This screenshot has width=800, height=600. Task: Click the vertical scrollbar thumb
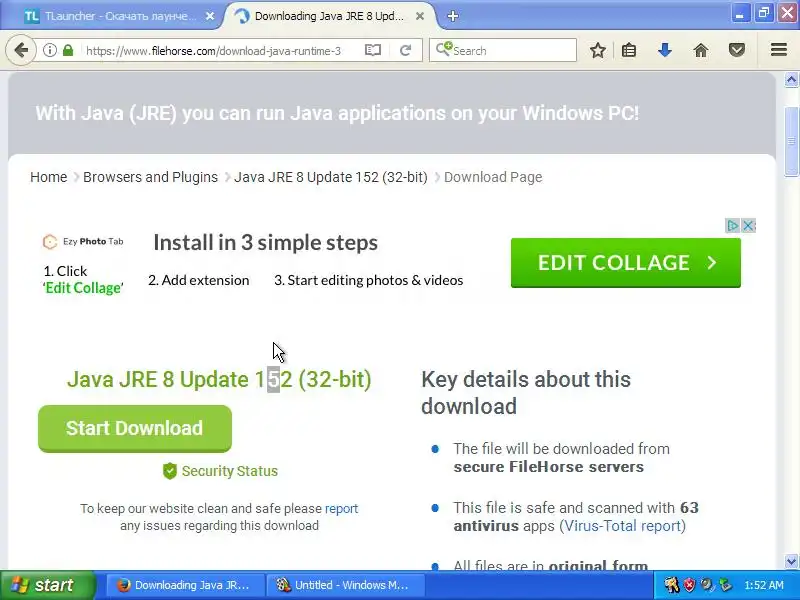click(x=791, y=141)
